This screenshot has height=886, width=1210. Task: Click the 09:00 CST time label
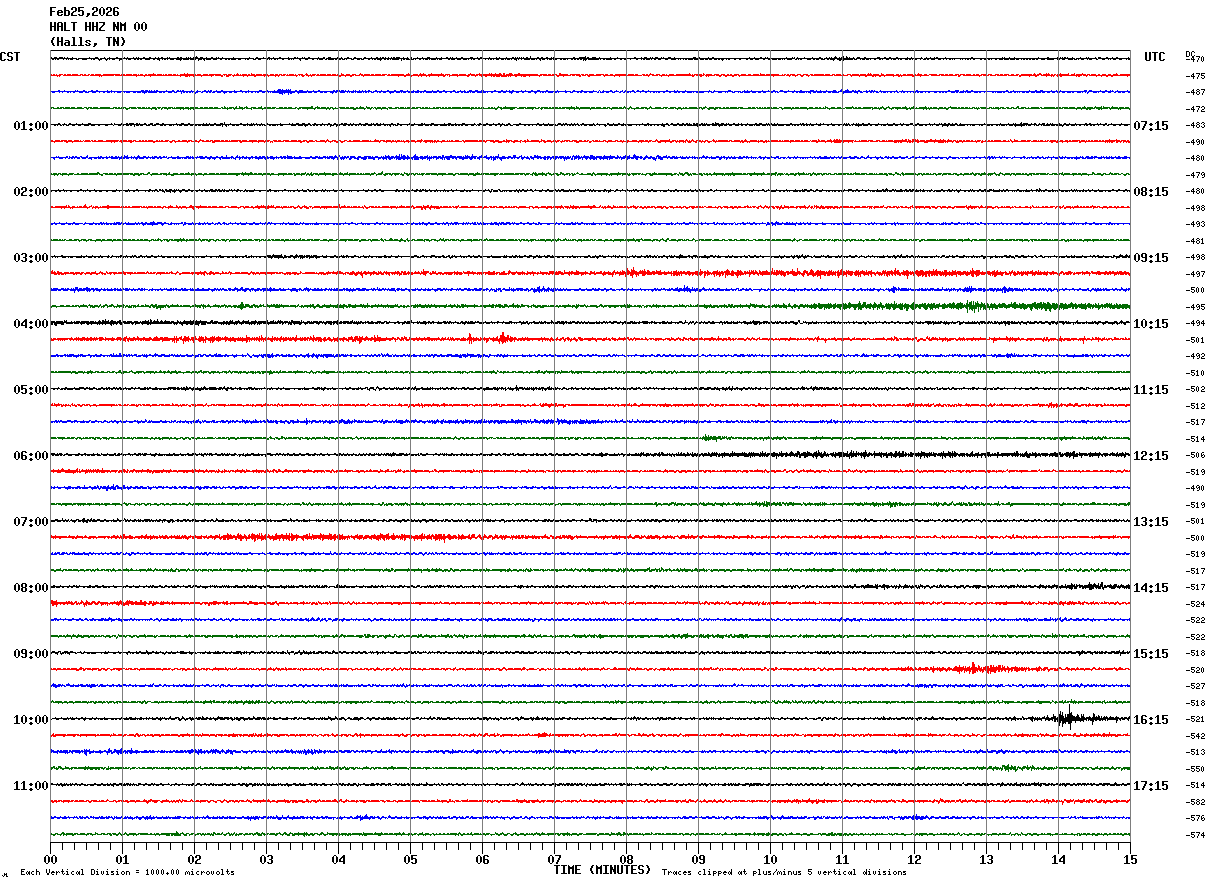click(x=31, y=654)
